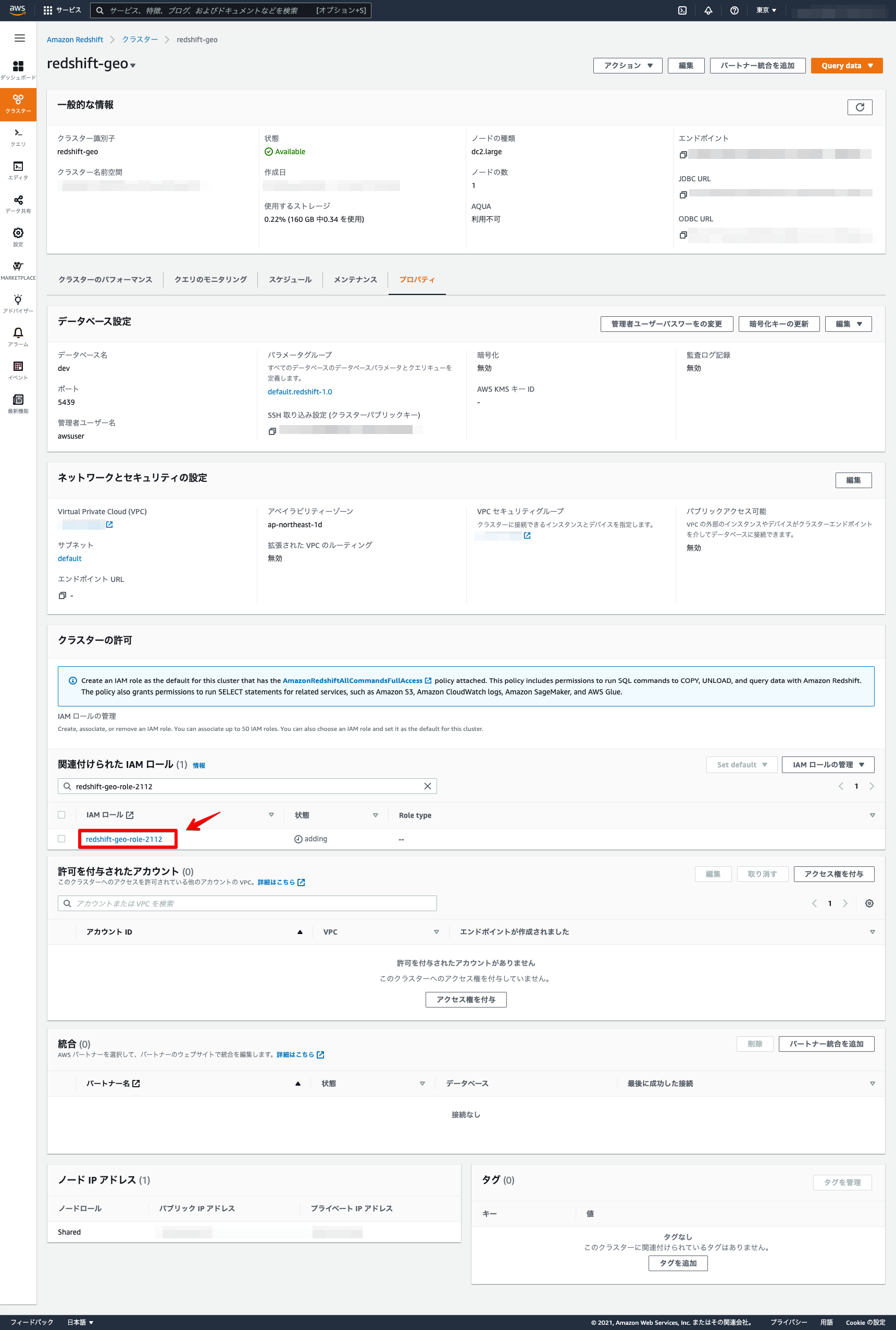This screenshot has height=1330, width=896.
Task: Expand the Set default dropdown
Action: coord(741,764)
